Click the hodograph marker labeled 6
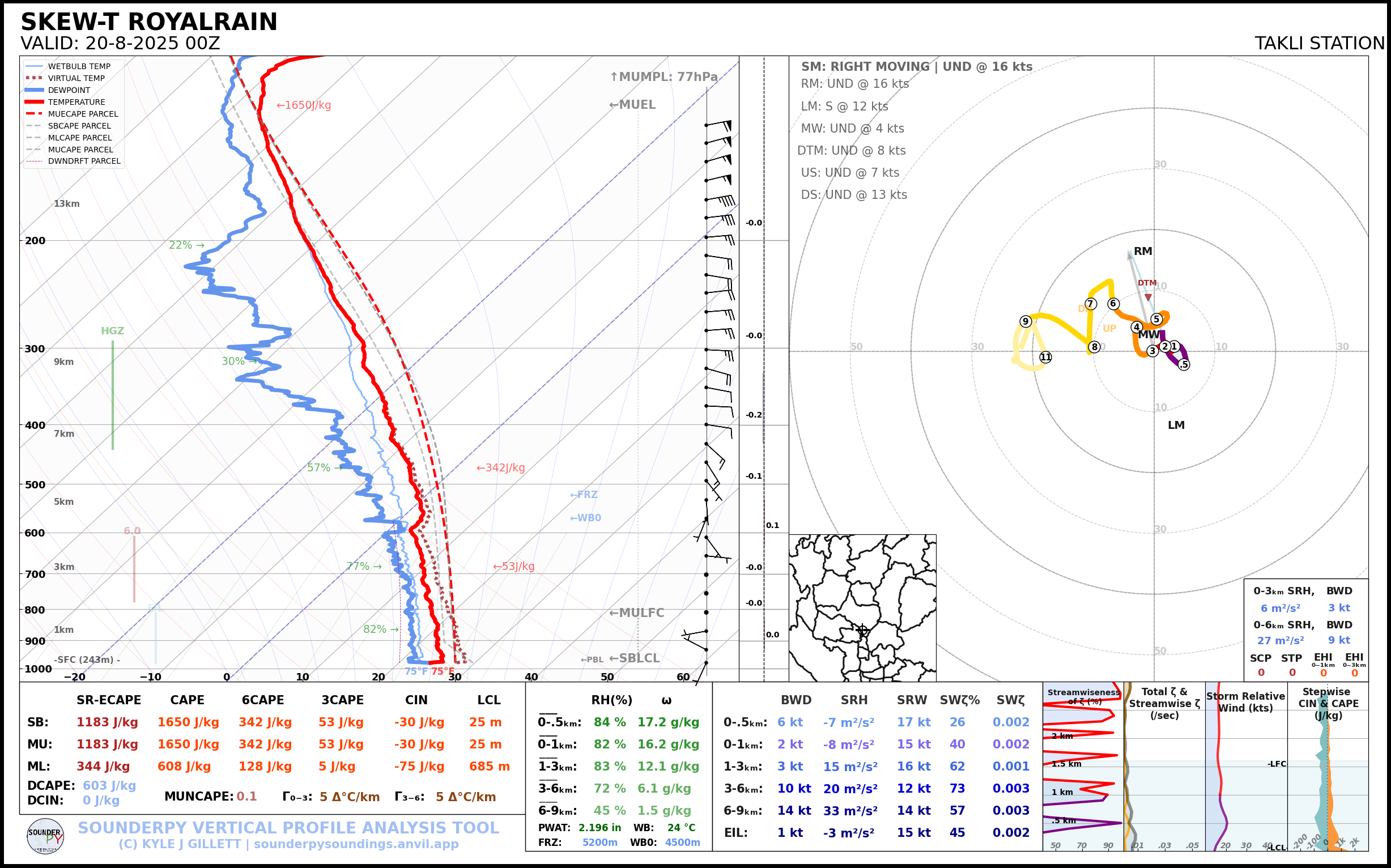Screen dimensions: 1391x868 [x=1113, y=304]
